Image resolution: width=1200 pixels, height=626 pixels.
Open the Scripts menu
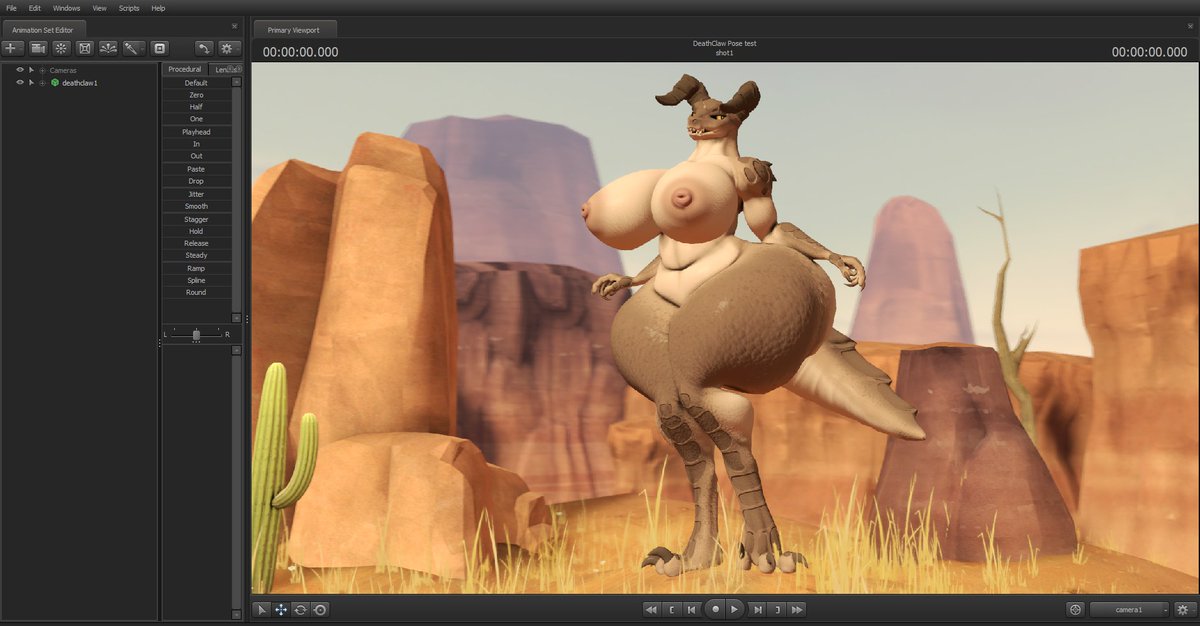pos(128,8)
